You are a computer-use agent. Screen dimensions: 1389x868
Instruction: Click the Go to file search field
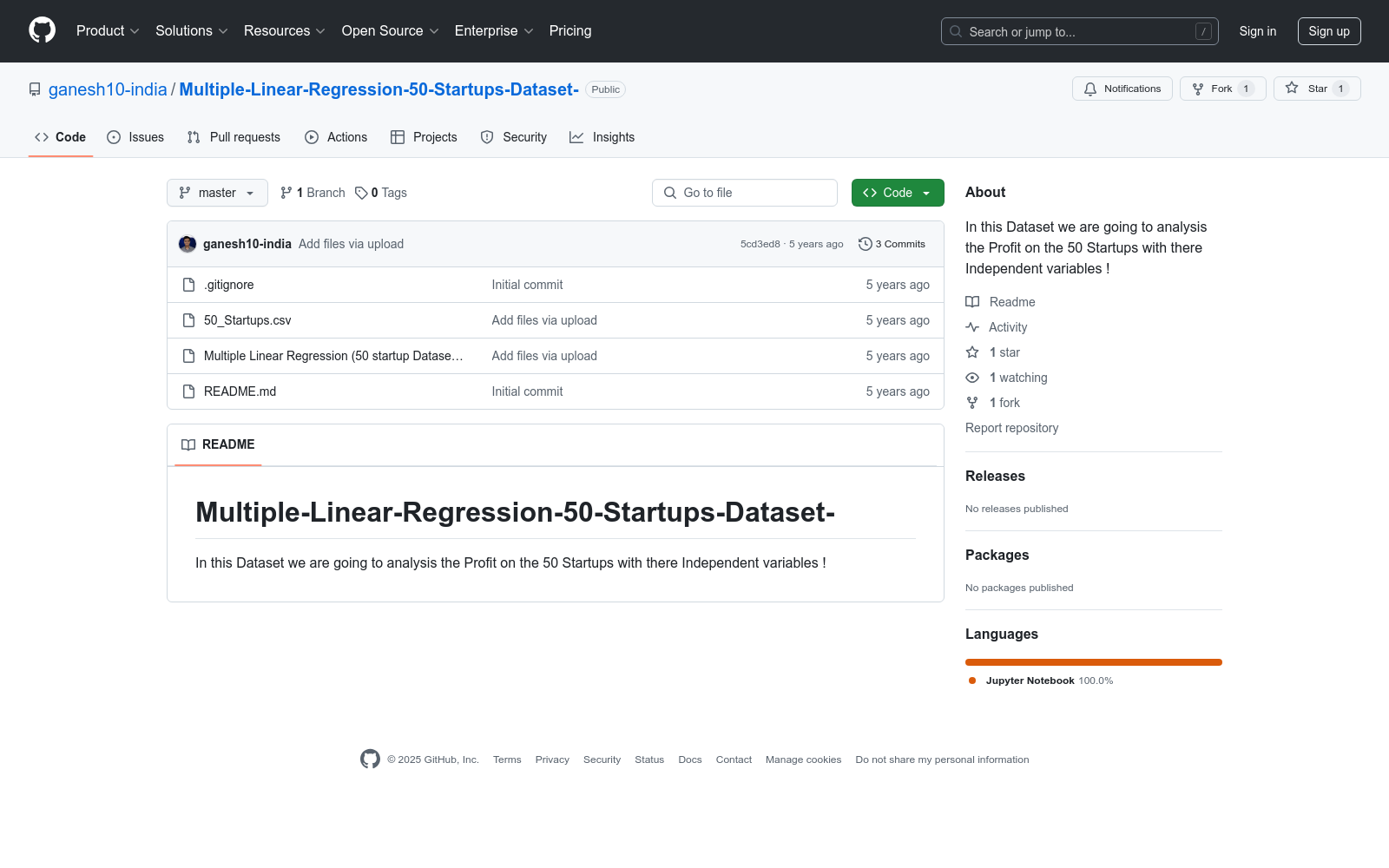[x=745, y=193]
